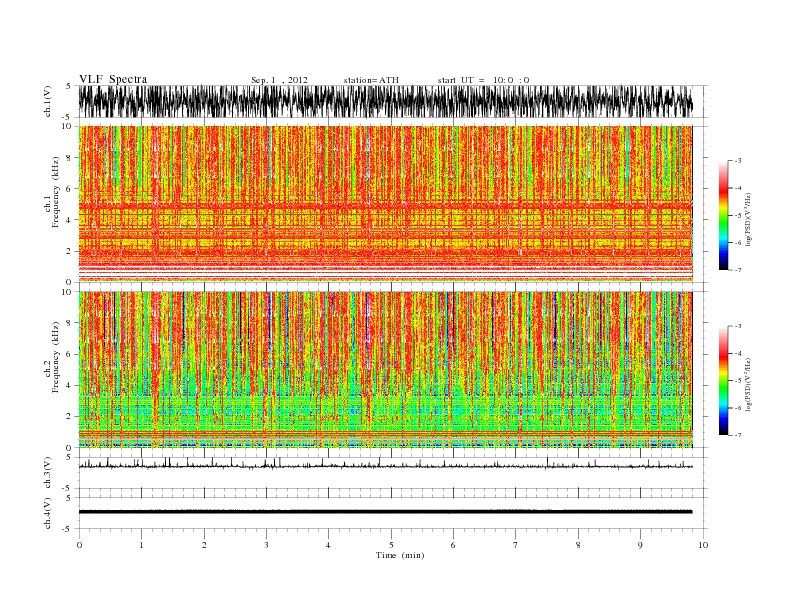
Task: Click the "5" upper tick of ch.1(V) axis
Action: click(x=69, y=86)
